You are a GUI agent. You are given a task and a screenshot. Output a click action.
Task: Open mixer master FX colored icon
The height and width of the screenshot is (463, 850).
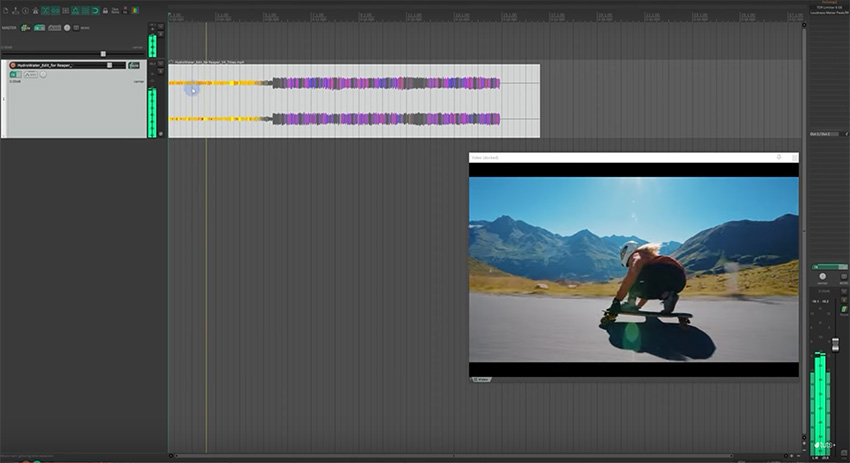click(x=844, y=309)
